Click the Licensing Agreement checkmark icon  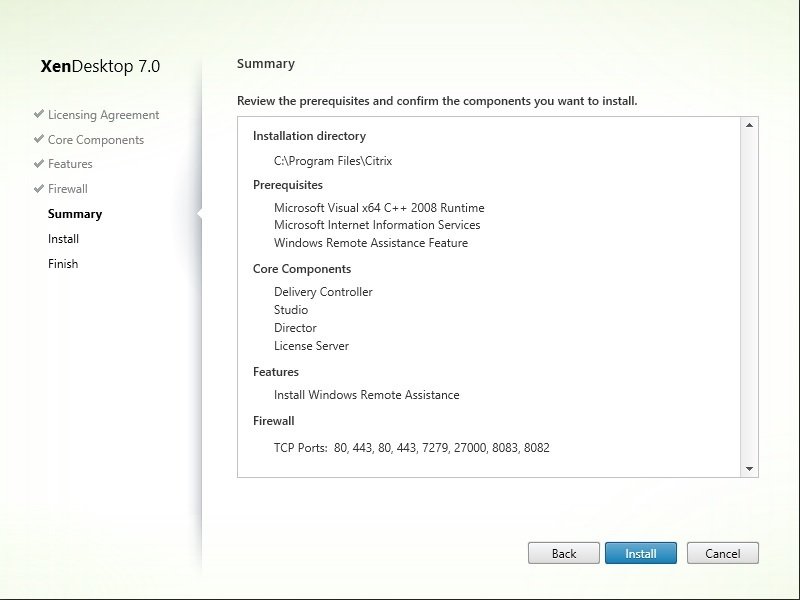point(38,114)
